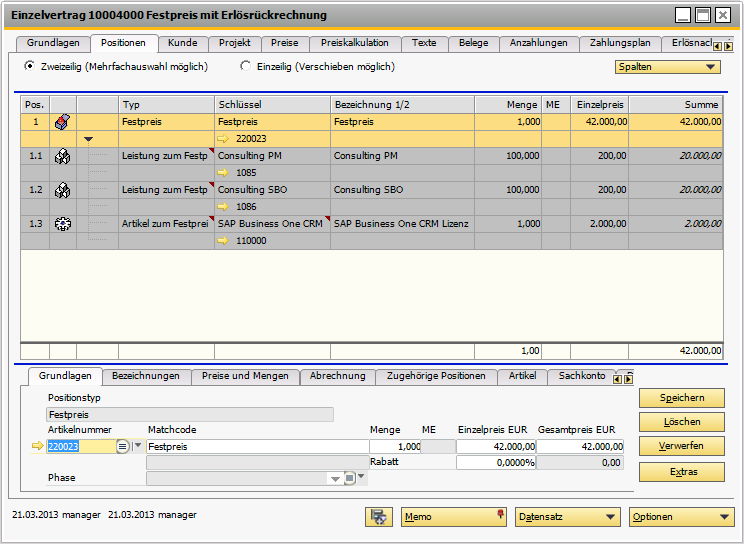
Task: Open the yellow link arrow next to 1085
Action: [x=223, y=173]
